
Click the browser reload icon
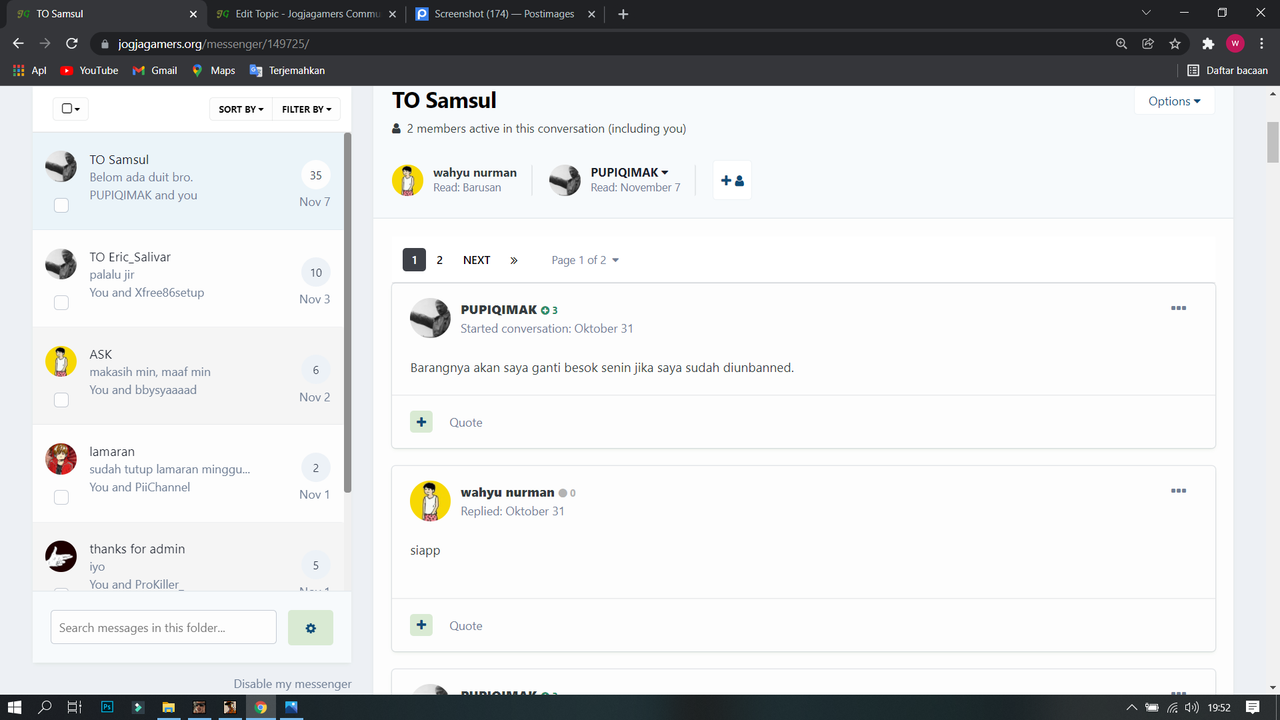(71, 43)
